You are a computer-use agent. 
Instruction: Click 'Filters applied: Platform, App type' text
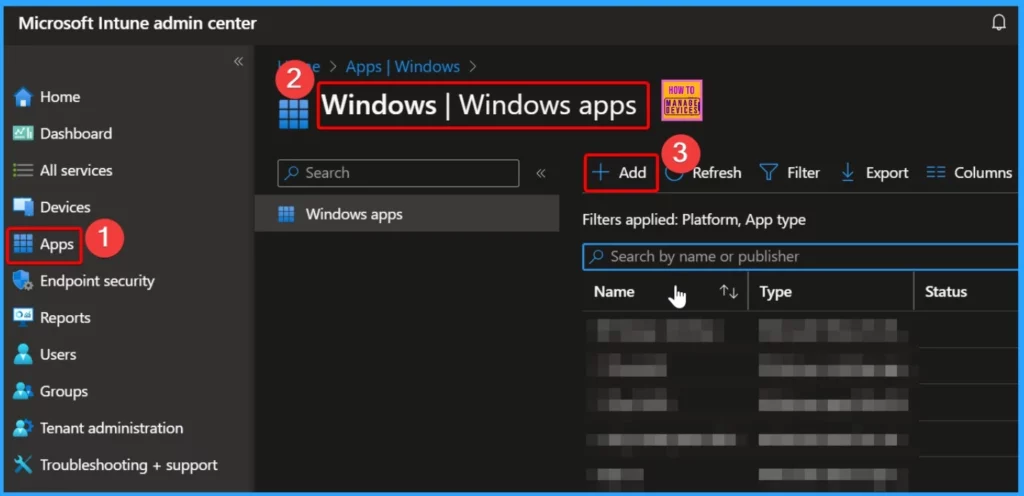point(694,220)
